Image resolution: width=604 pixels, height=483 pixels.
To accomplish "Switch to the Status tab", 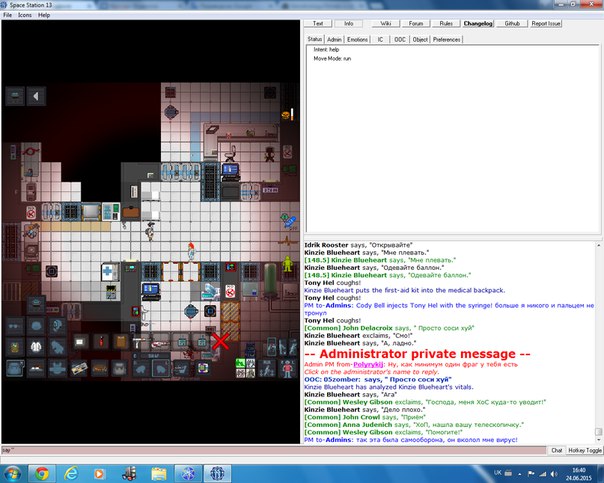I will tap(315, 39).
